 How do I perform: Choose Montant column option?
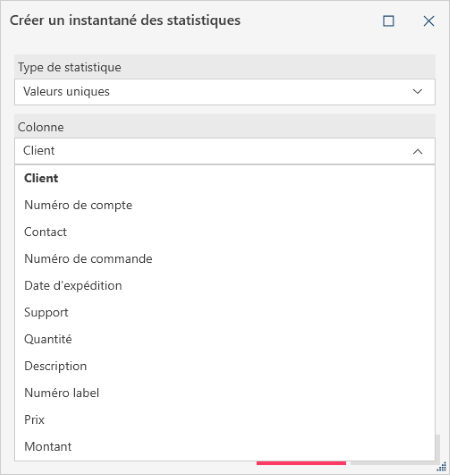pyautogui.click(x=225, y=447)
